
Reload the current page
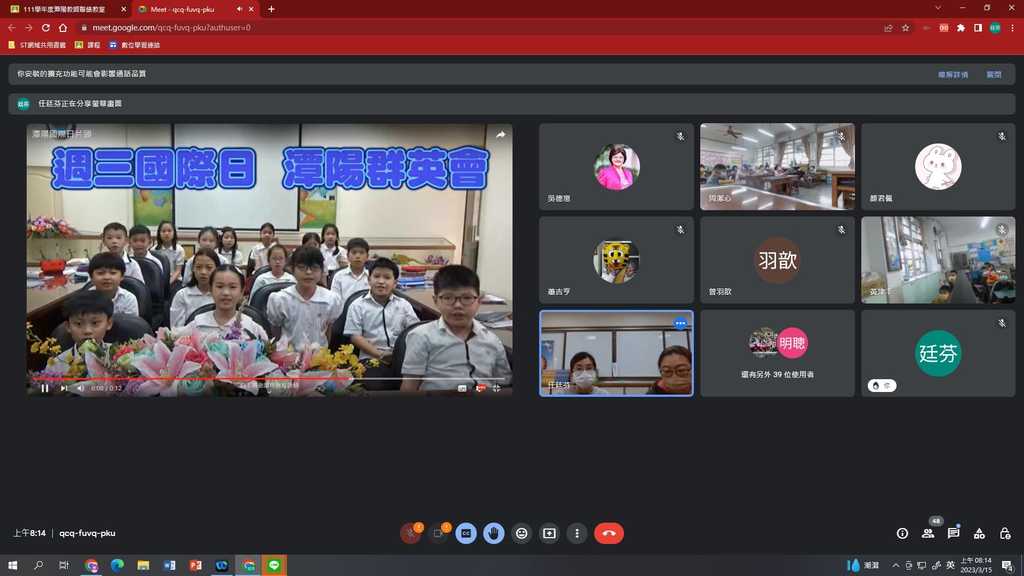click(x=46, y=27)
